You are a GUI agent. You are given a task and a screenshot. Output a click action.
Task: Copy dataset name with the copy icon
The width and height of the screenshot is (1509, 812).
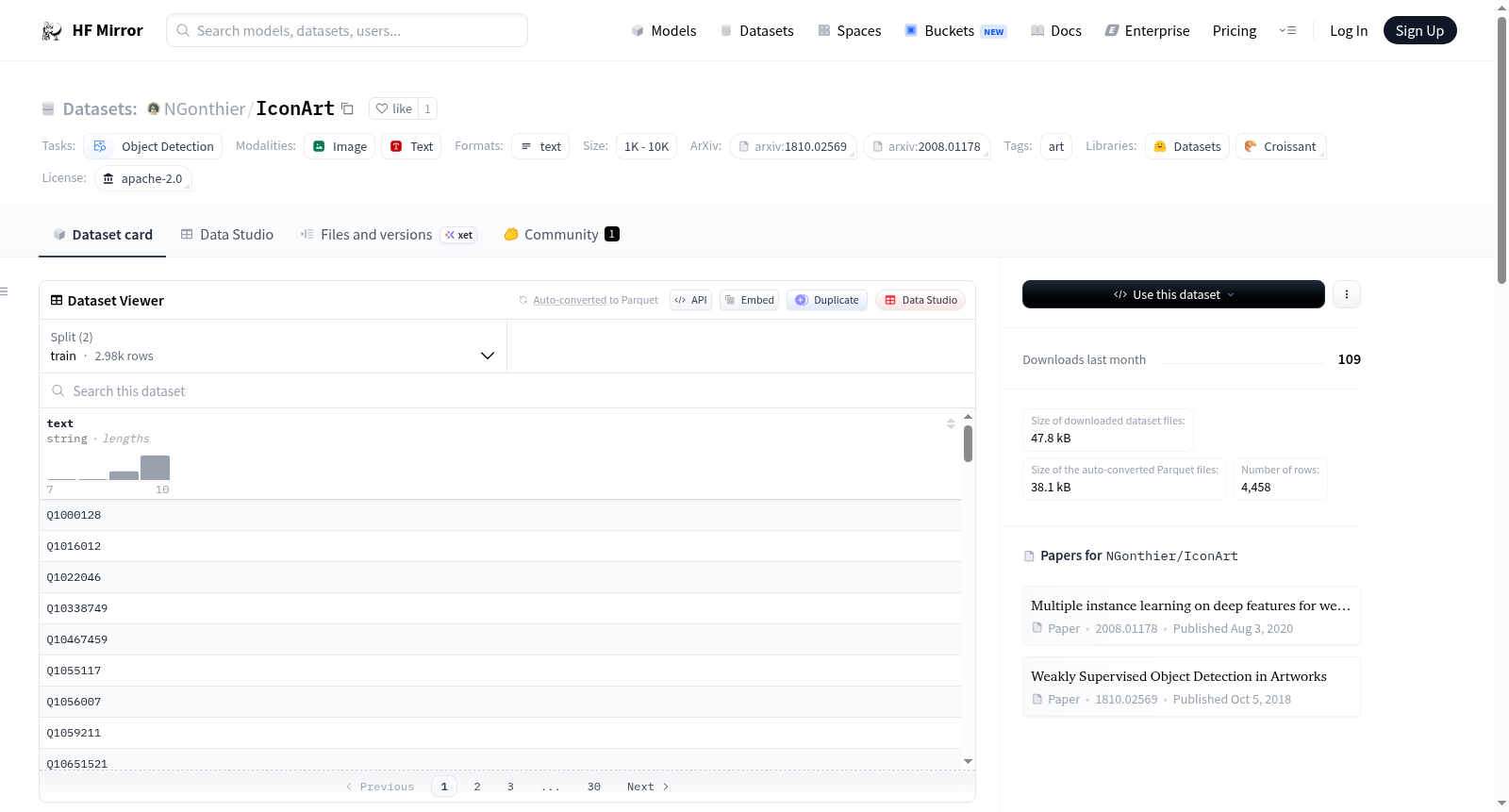[347, 108]
